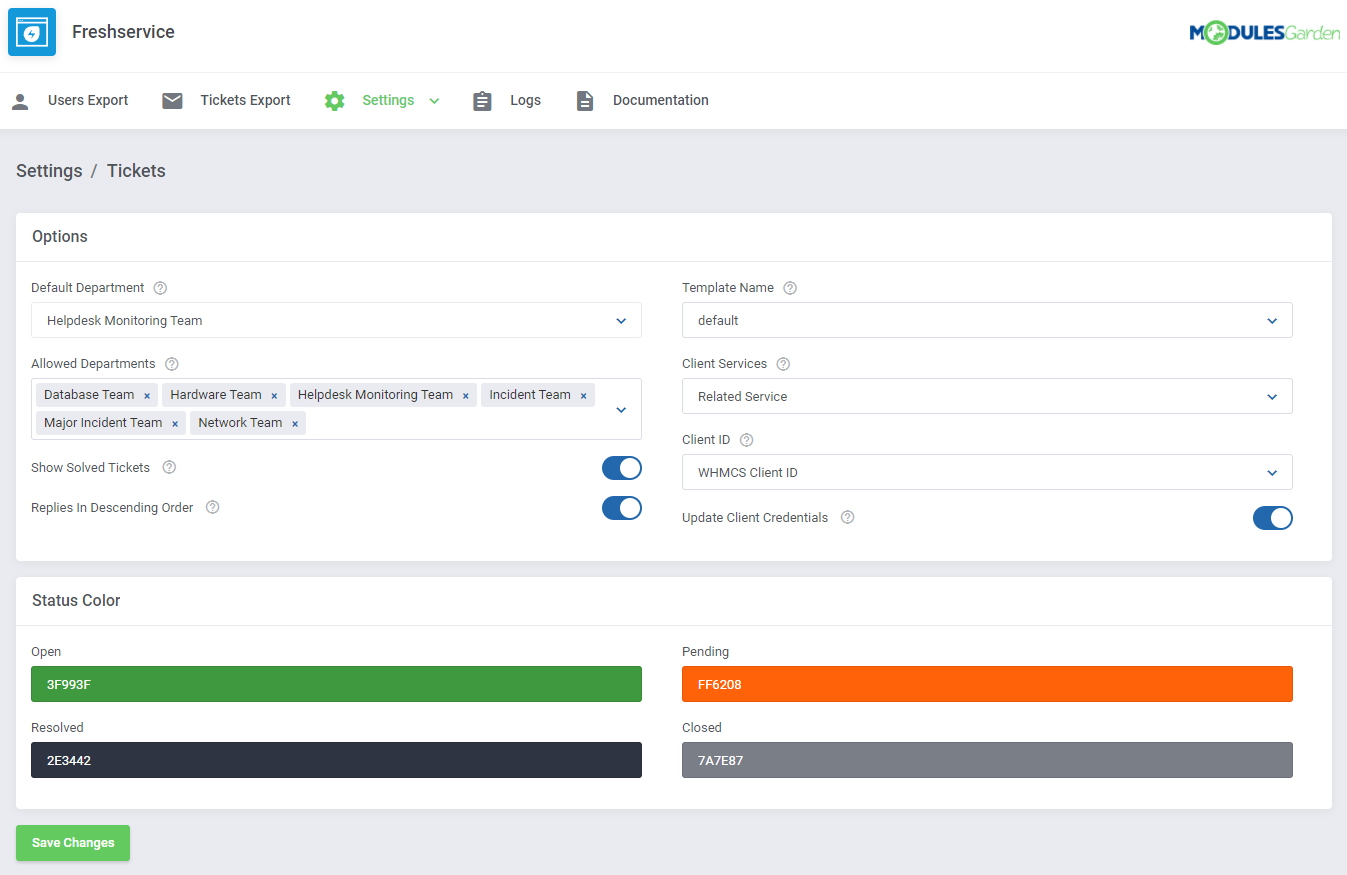Remove Helpdesk Monitoring Team from allowed departments
The image size is (1347, 875).
click(x=465, y=396)
